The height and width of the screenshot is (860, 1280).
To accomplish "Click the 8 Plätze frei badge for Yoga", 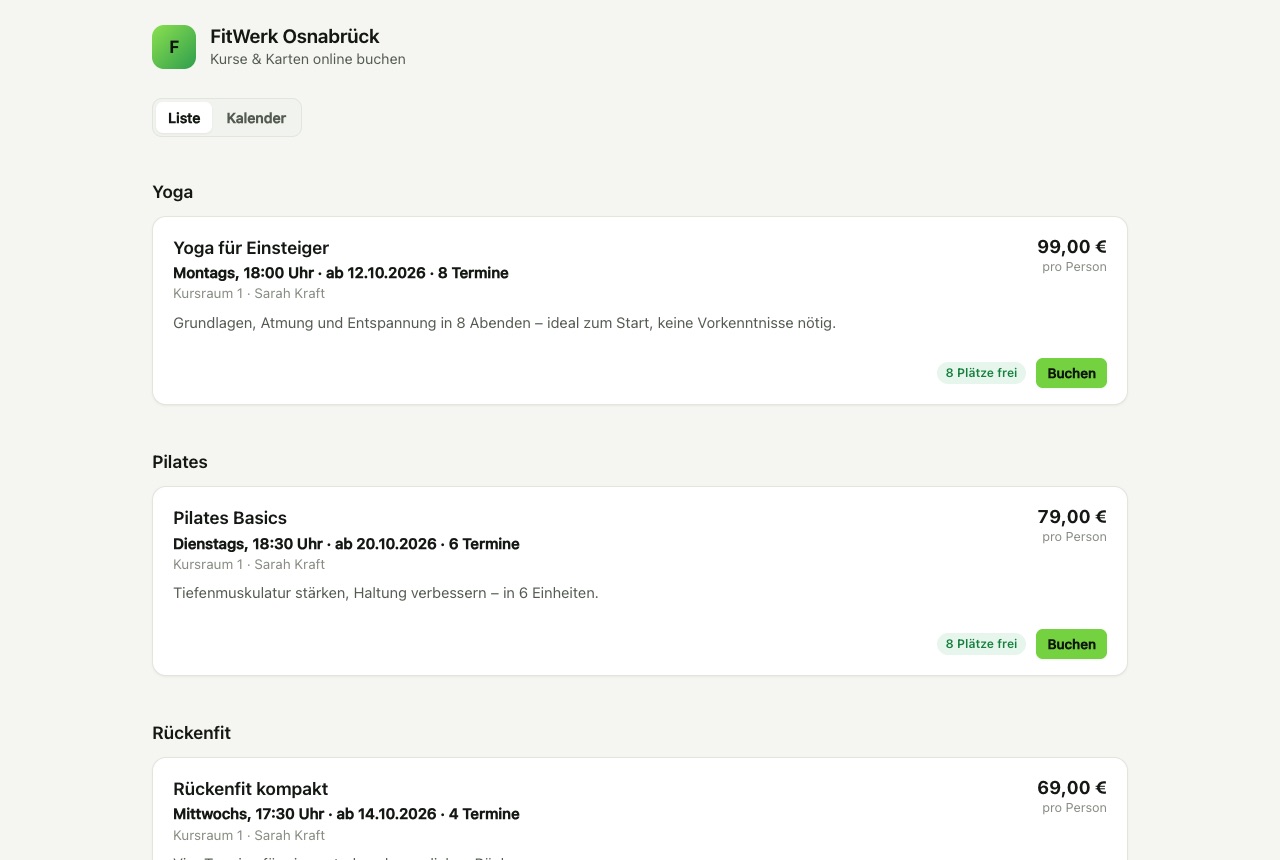I will 981,373.
